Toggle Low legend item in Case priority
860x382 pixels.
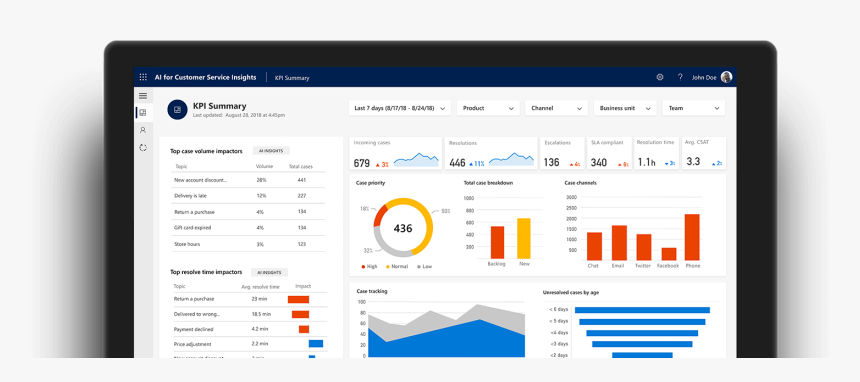point(425,267)
